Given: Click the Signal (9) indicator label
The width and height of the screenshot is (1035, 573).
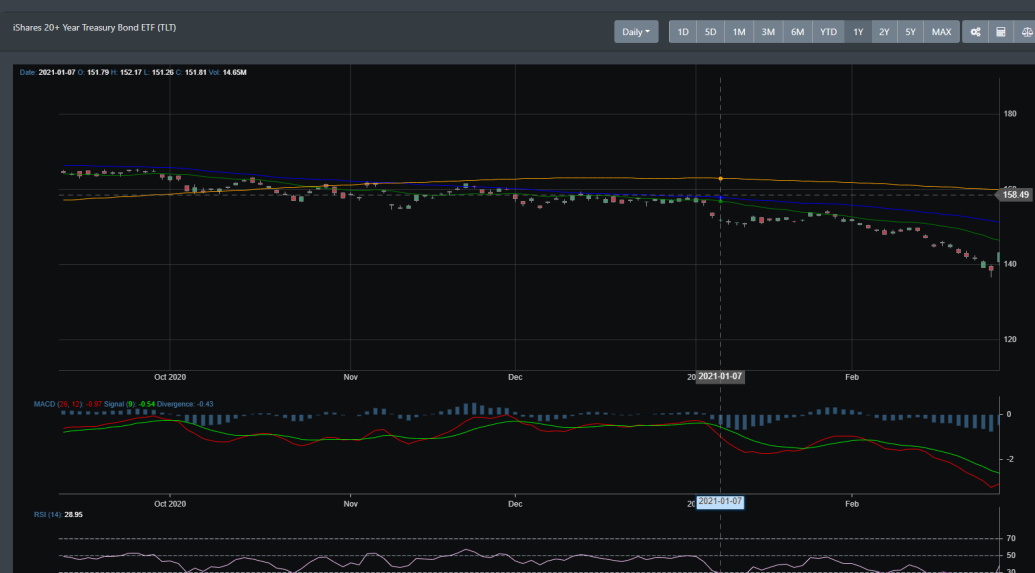Looking at the screenshot, I should click(128, 404).
